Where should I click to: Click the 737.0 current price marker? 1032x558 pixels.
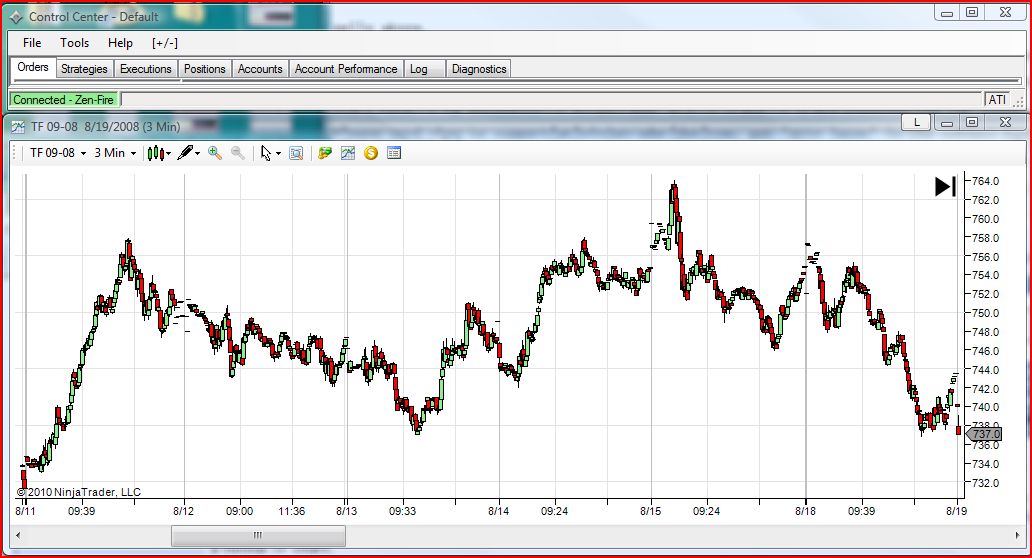click(x=983, y=434)
